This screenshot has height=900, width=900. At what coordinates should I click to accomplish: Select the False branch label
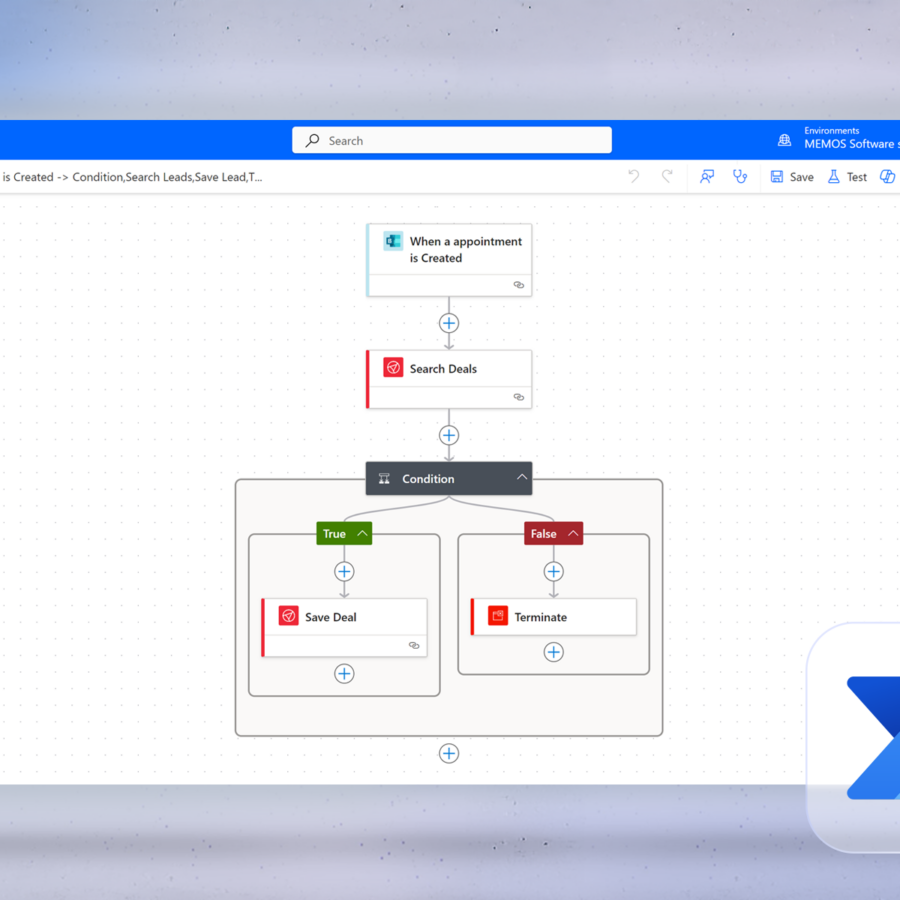pyautogui.click(x=543, y=534)
